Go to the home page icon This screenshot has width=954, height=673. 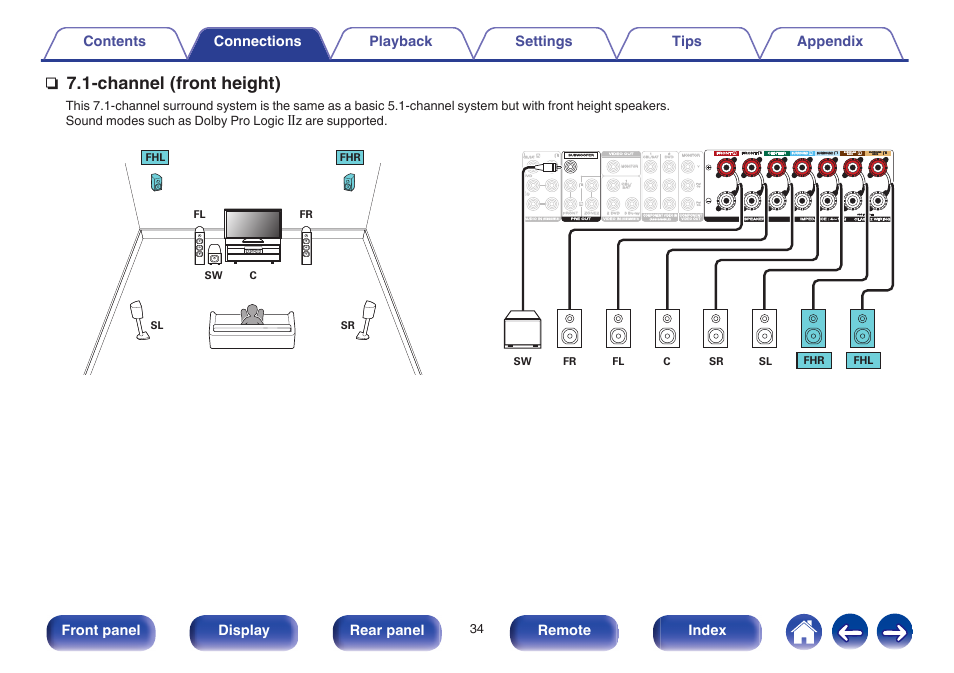point(804,632)
